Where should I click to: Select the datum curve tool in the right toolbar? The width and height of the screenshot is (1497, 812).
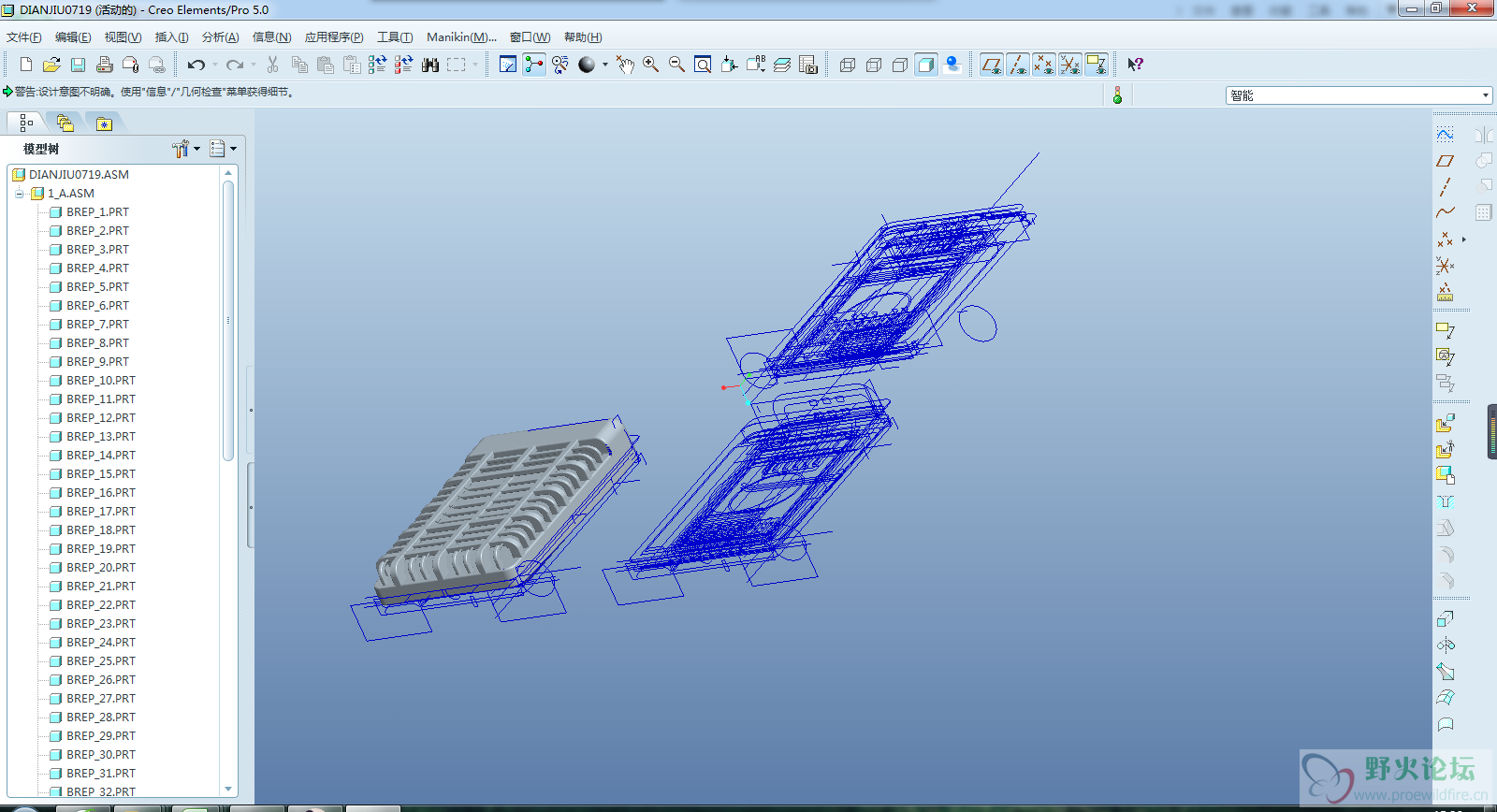[x=1446, y=213]
